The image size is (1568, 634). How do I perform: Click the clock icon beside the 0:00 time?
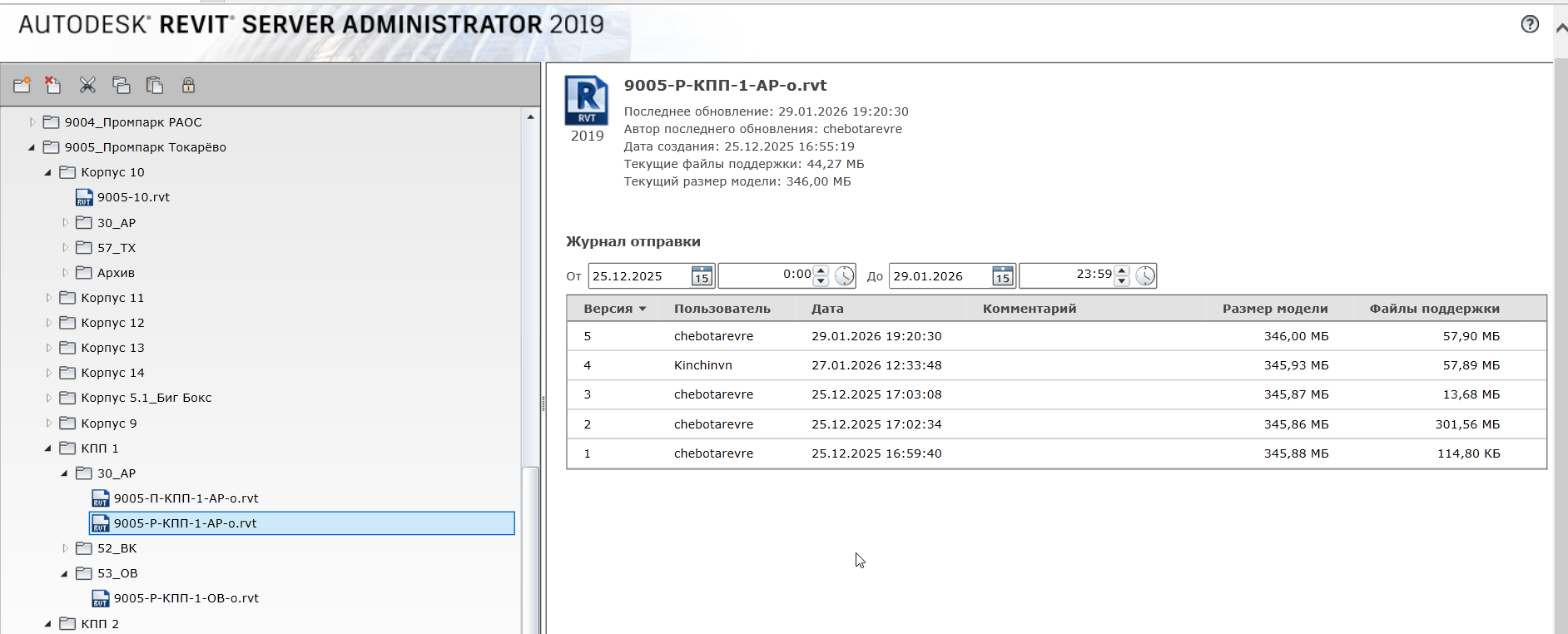click(845, 276)
